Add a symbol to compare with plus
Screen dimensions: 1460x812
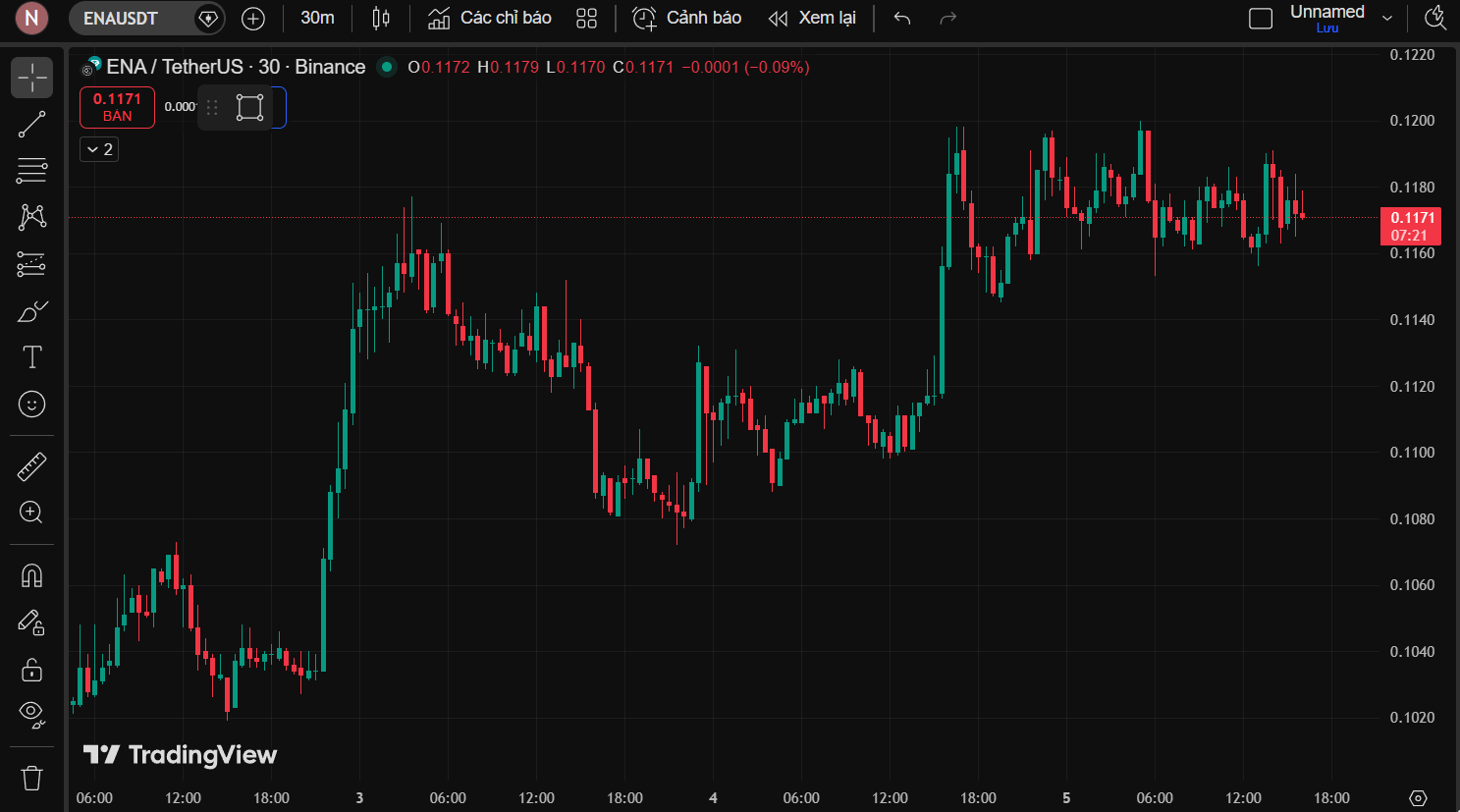(x=253, y=19)
